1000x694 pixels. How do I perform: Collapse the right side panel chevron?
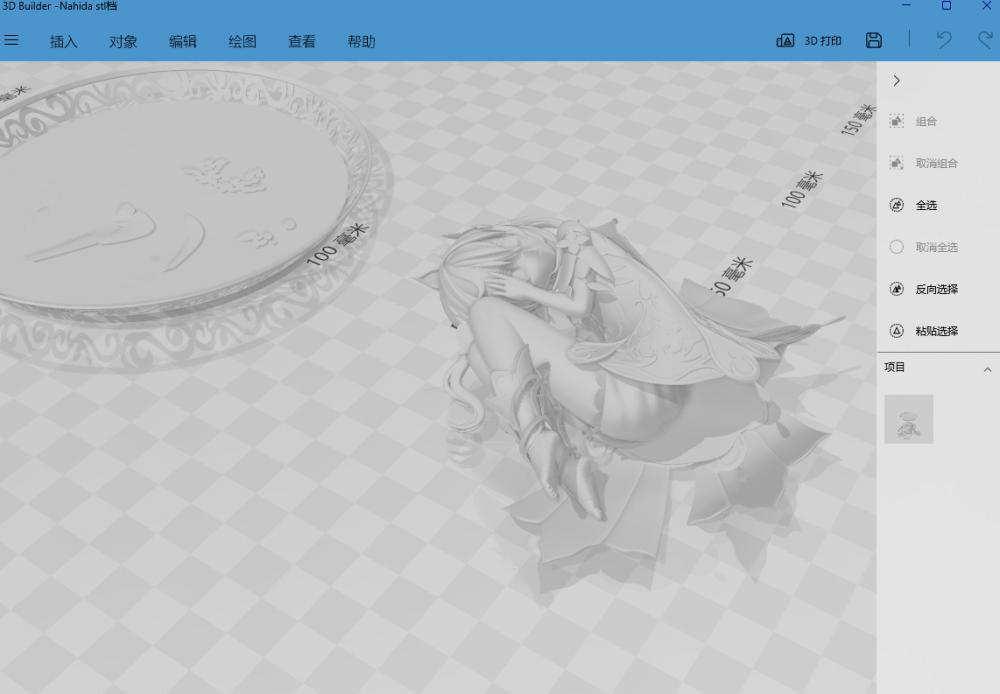click(897, 80)
